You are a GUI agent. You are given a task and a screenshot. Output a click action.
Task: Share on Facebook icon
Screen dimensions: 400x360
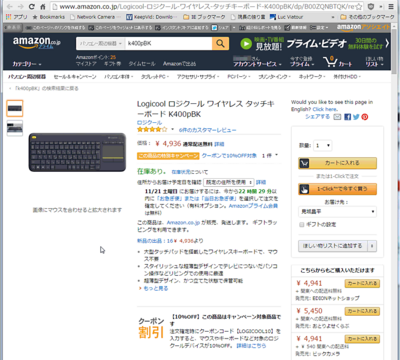coord(348,117)
